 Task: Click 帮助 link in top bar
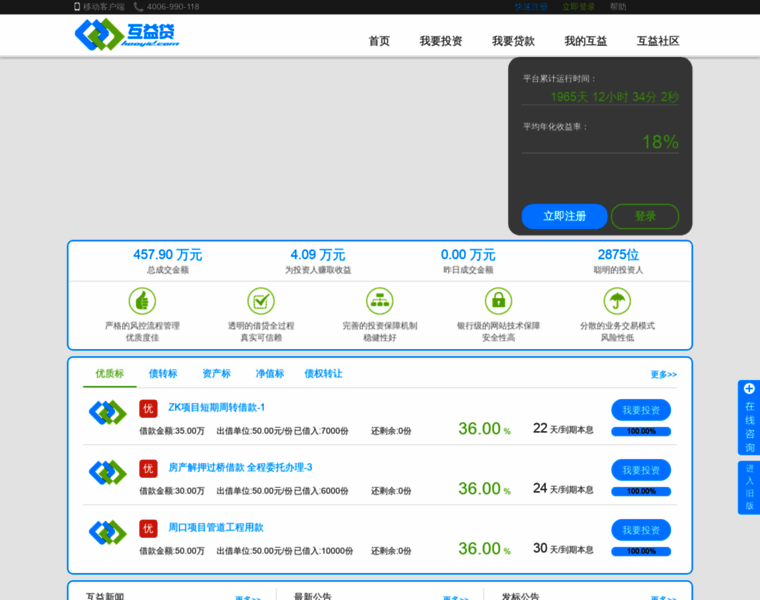[618, 7]
